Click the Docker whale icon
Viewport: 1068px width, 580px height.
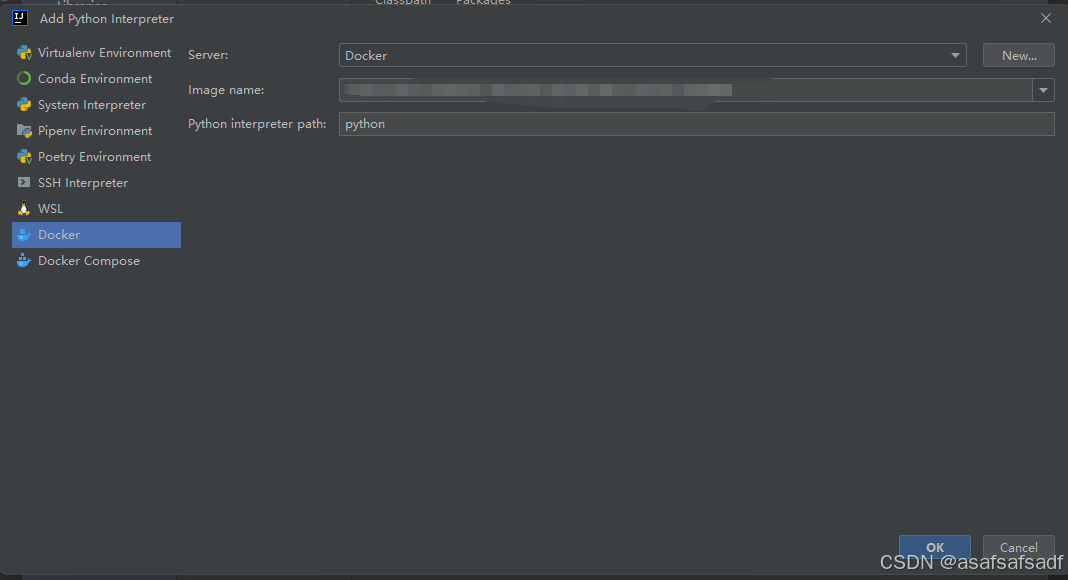[24, 235]
